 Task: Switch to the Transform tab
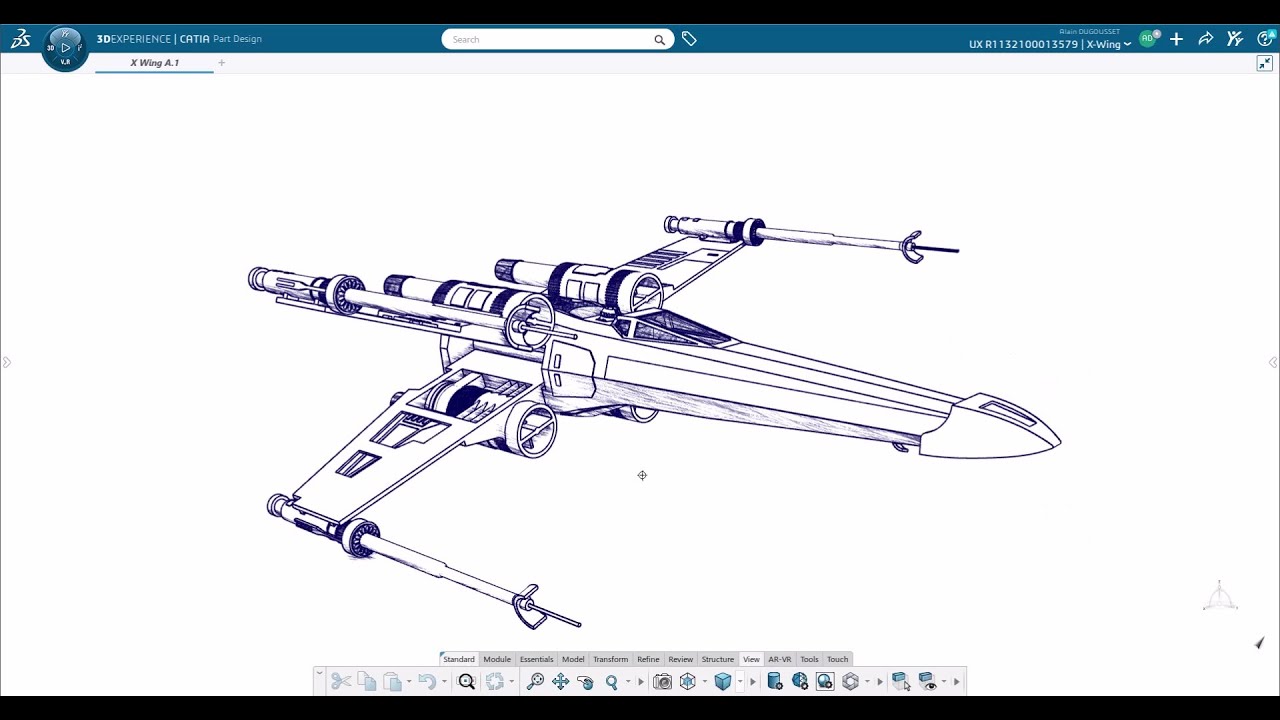[x=610, y=659]
